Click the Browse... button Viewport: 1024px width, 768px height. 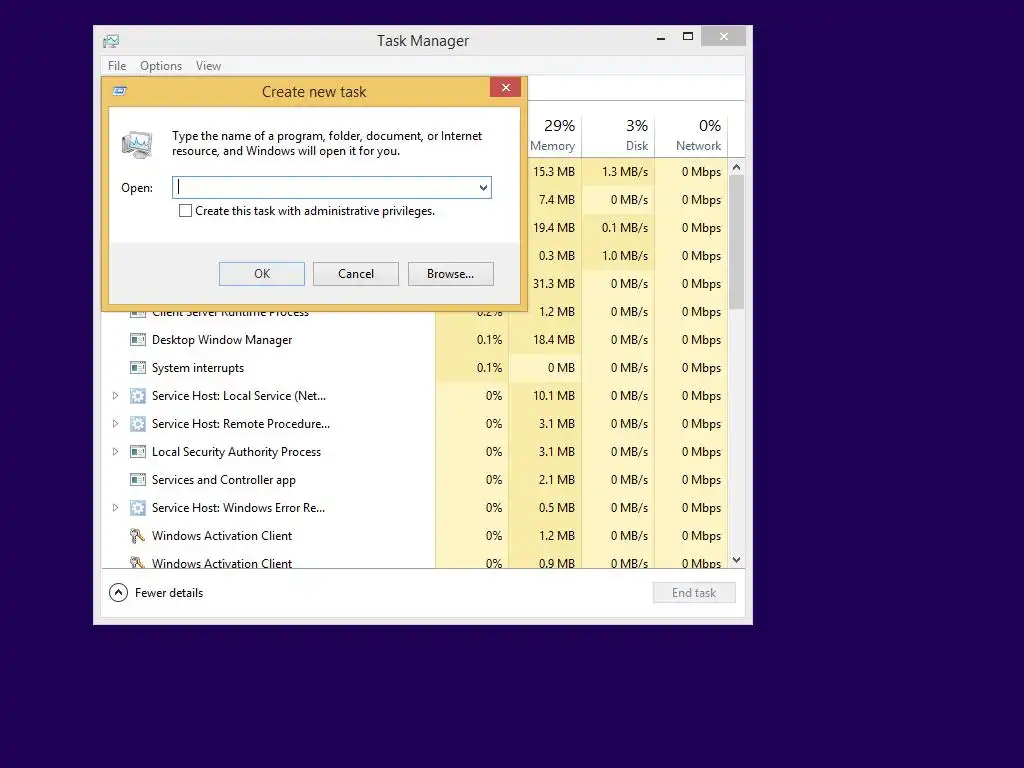tap(451, 274)
